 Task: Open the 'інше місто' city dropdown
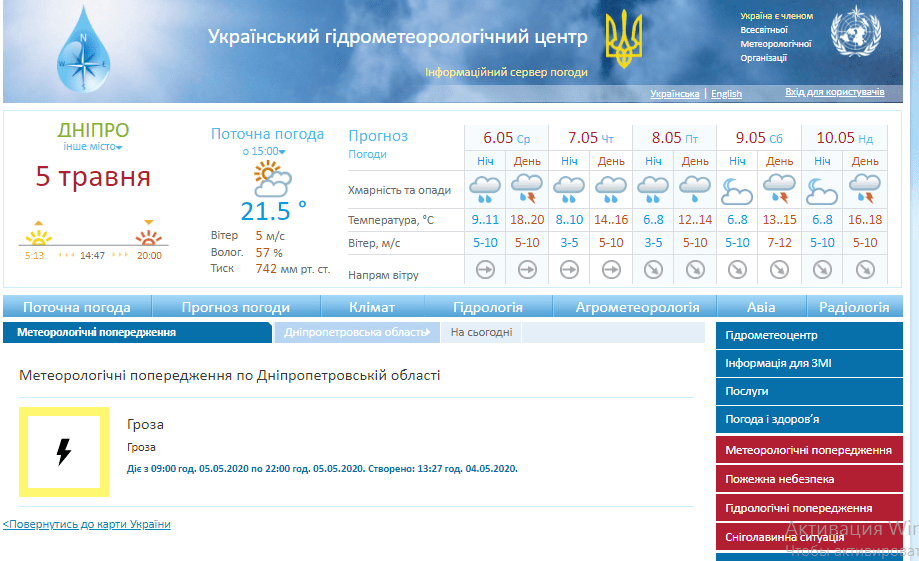93,147
